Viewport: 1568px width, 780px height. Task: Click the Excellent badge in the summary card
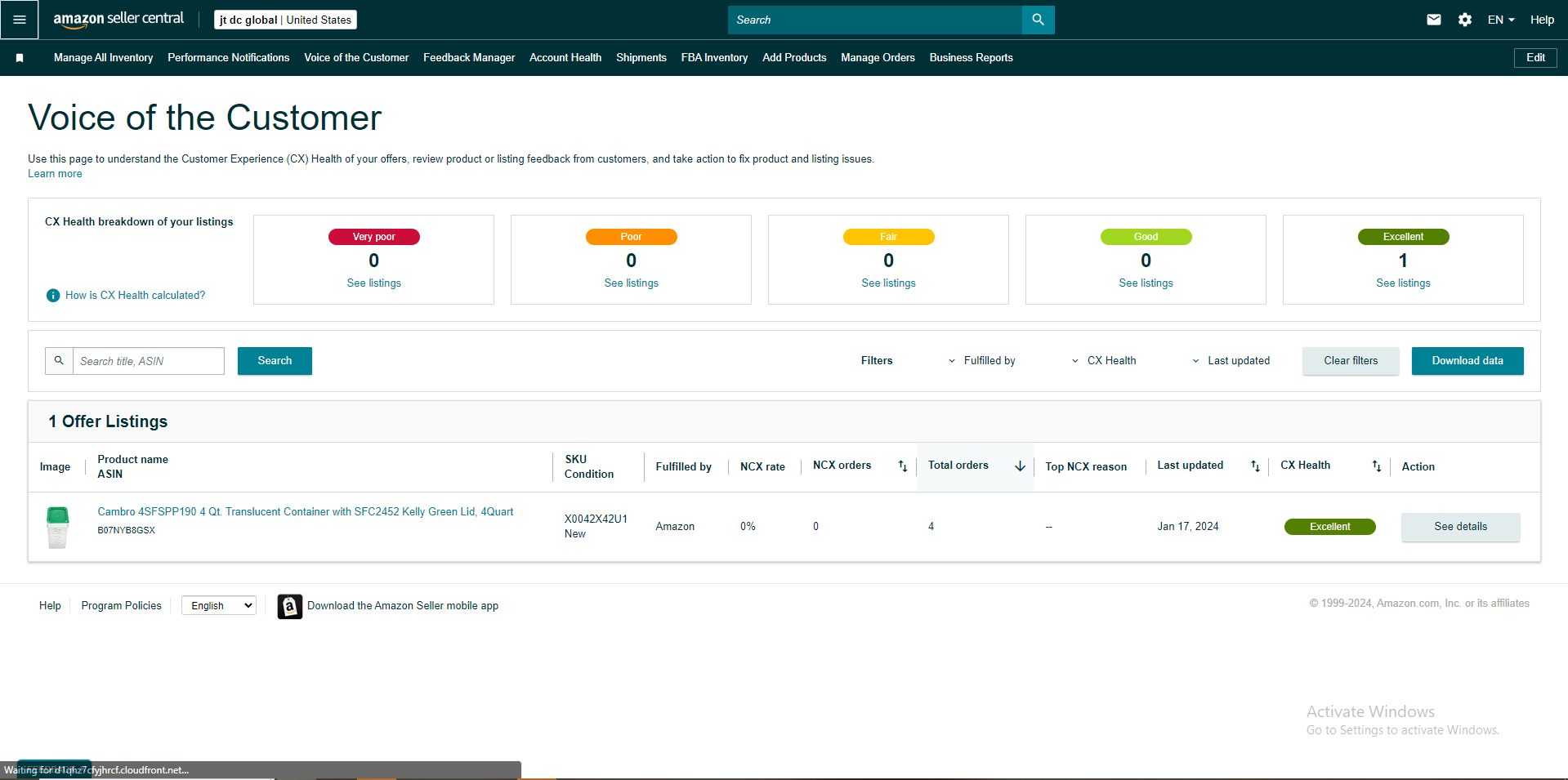(1404, 237)
